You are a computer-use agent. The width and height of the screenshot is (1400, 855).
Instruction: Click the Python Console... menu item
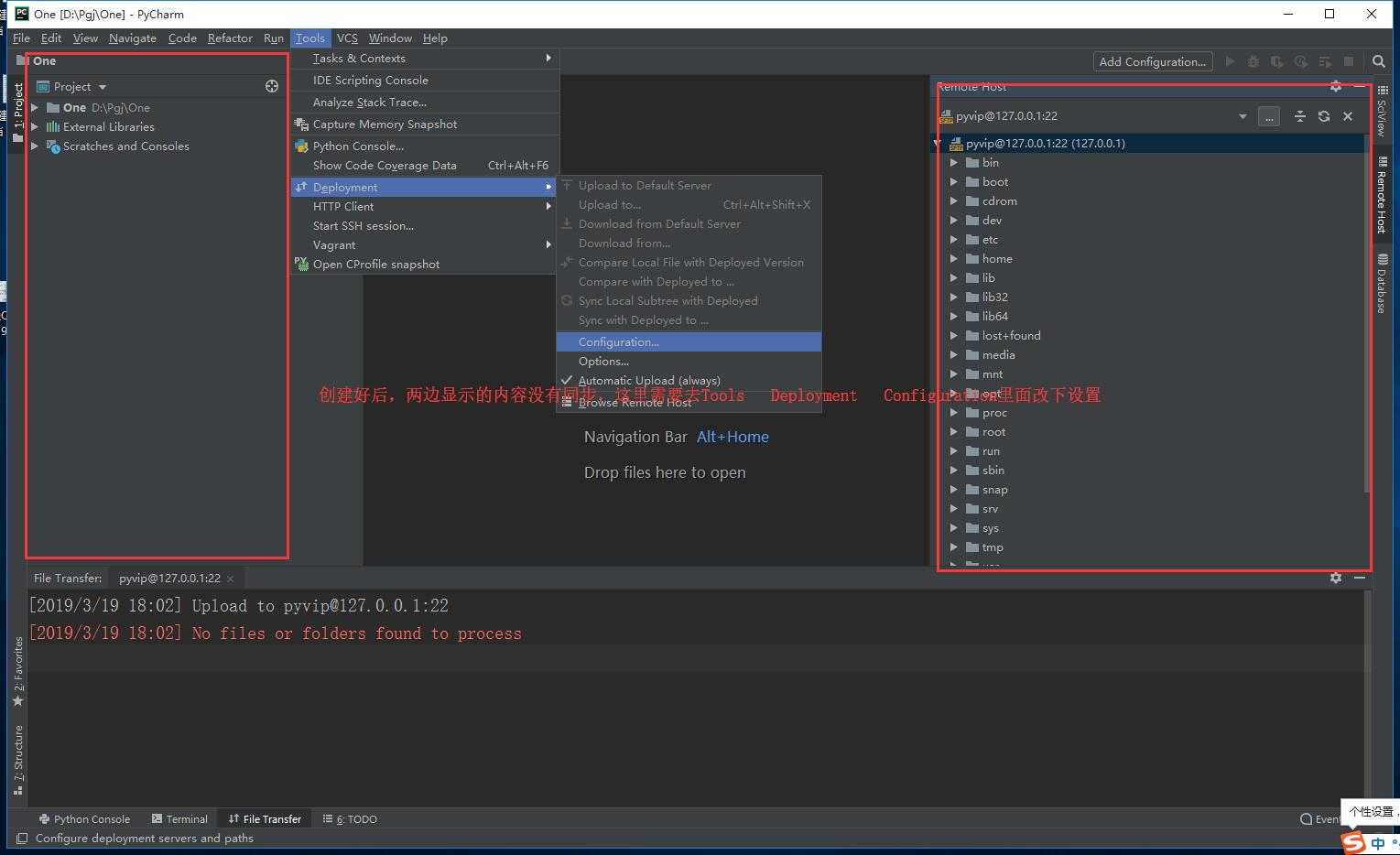[424, 146]
